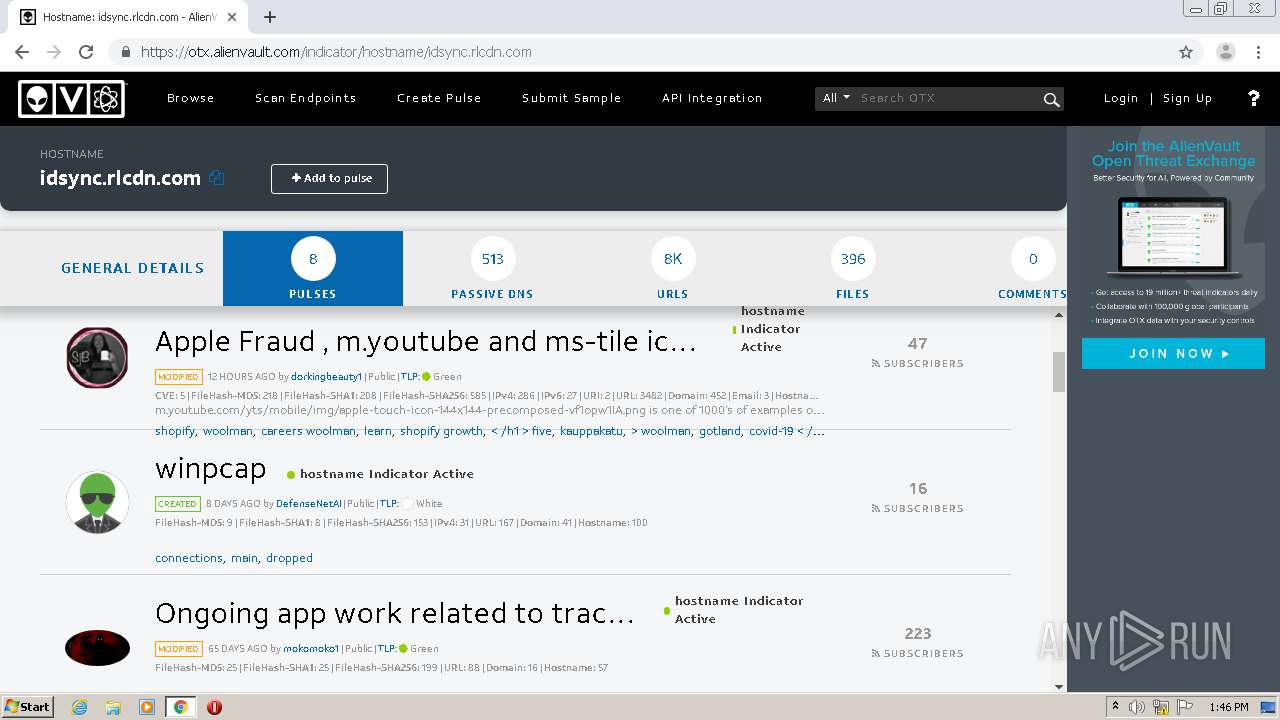Open Ongoing app work pulse title

point(394,613)
